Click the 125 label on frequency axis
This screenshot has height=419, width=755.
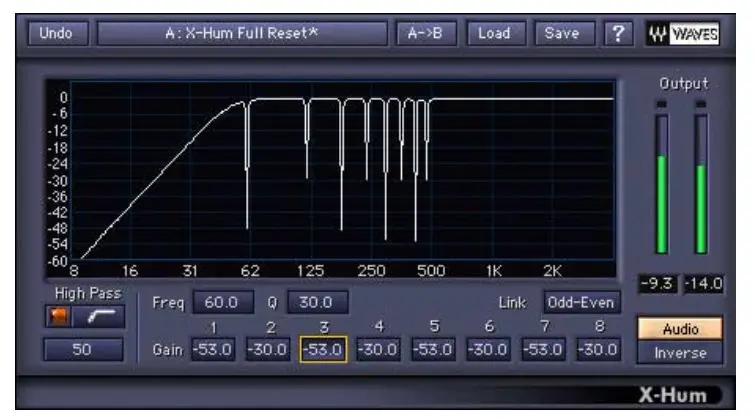pos(311,271)
